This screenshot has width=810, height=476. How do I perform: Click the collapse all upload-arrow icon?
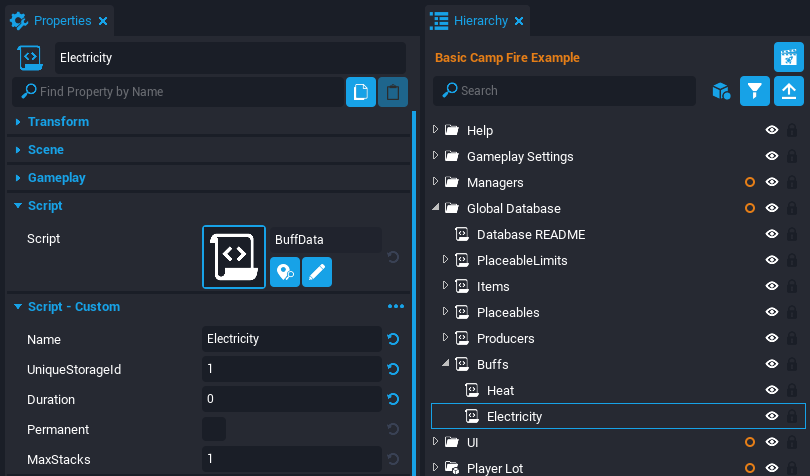[x=789, y=91]
